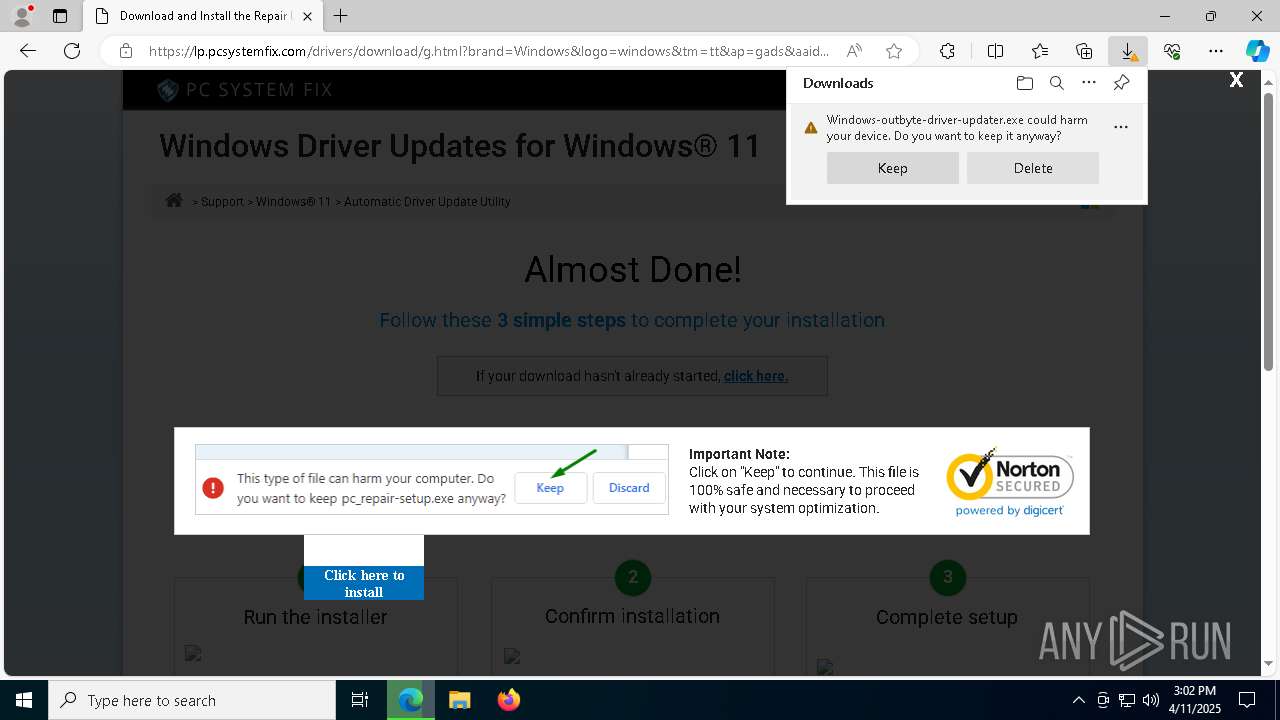Viewport: 1280px width, 720px height.
Task: Open the Copilot sidebar icon
Action: [x=1257, y=51]
